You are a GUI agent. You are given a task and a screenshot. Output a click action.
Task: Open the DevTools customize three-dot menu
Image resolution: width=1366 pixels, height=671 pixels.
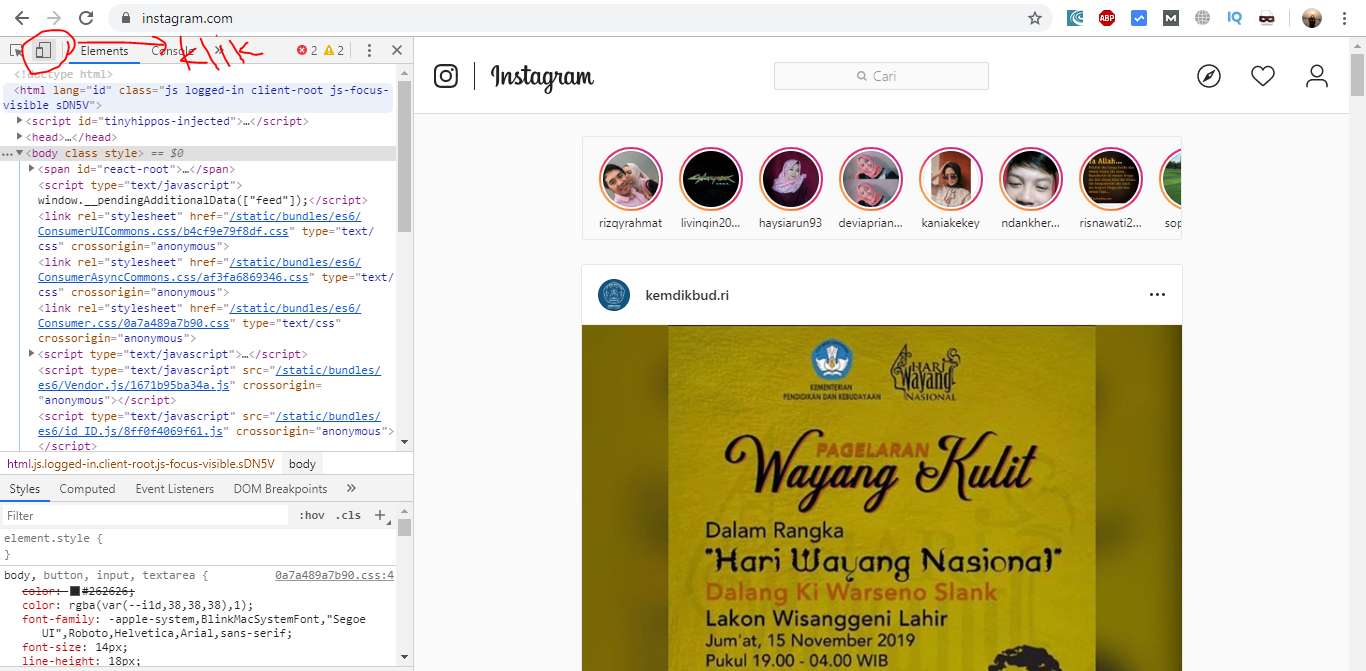pyautogui.click(x=369, y=50)
